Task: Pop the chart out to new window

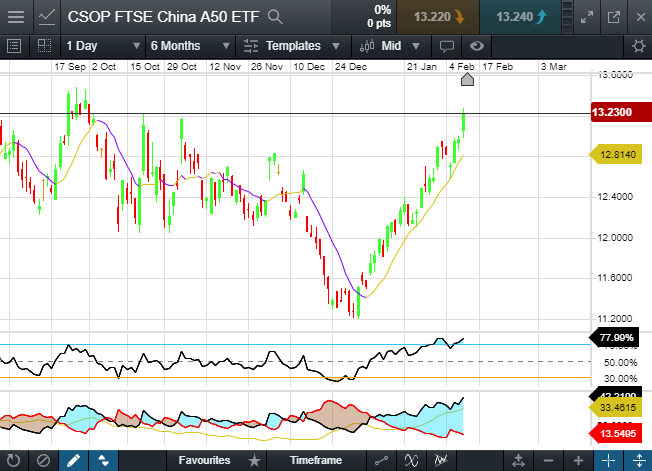Action: pos(613,17)
